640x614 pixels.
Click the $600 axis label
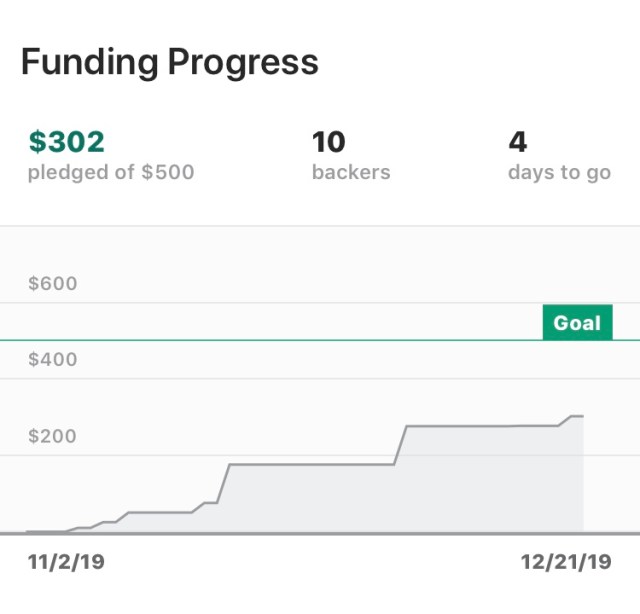click(x=53, y=284)
